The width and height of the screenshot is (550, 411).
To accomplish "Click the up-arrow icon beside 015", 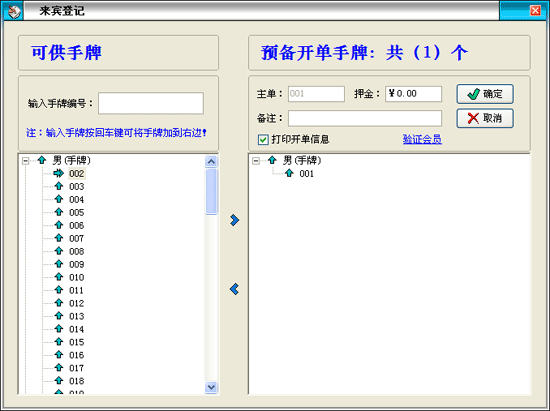I will 59,342.
